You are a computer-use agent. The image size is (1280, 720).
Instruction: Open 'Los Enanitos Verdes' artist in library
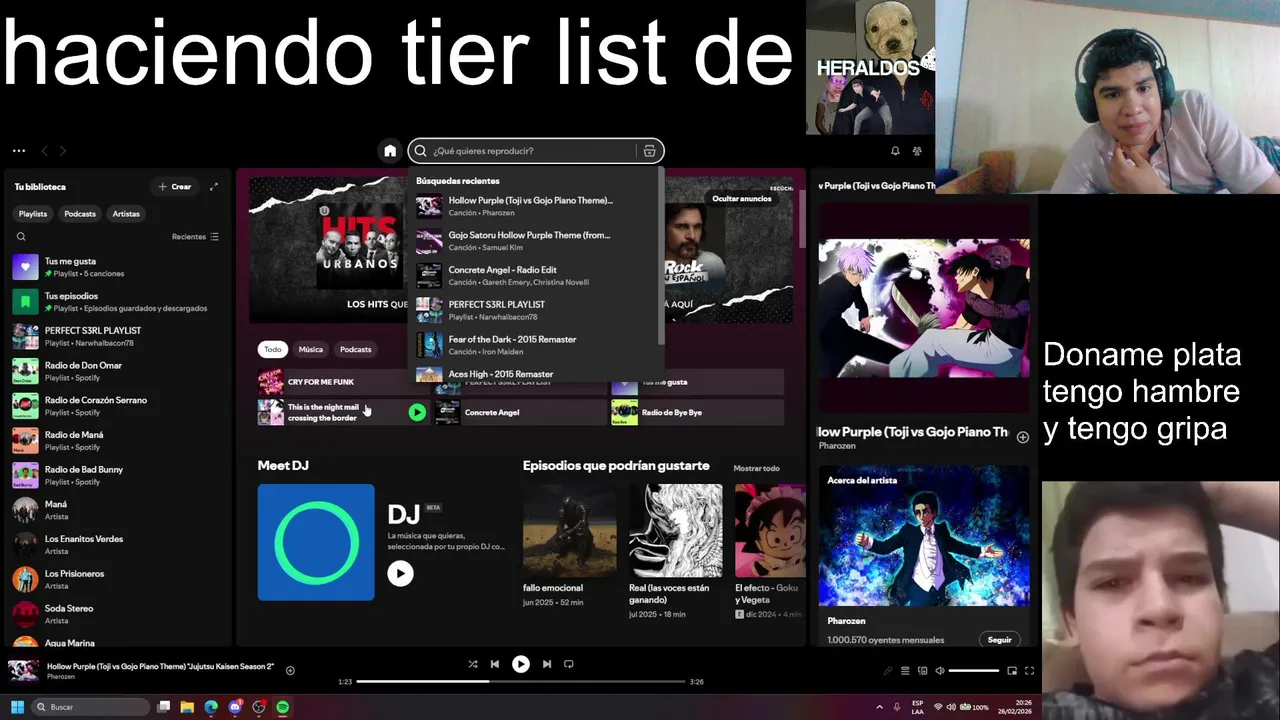[x=118, y=545]
